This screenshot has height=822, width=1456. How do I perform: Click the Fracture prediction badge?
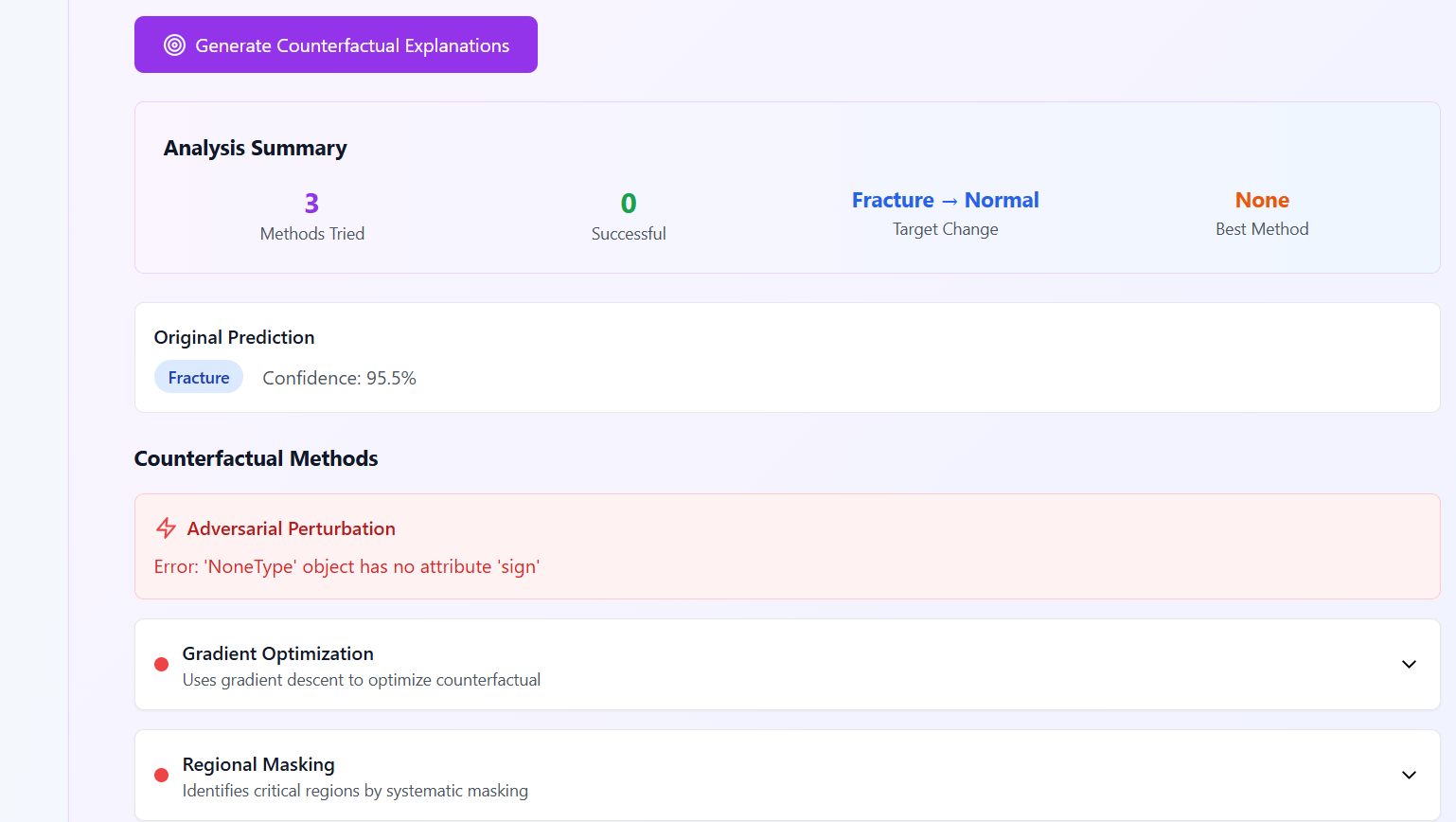(x=199, y=377)
